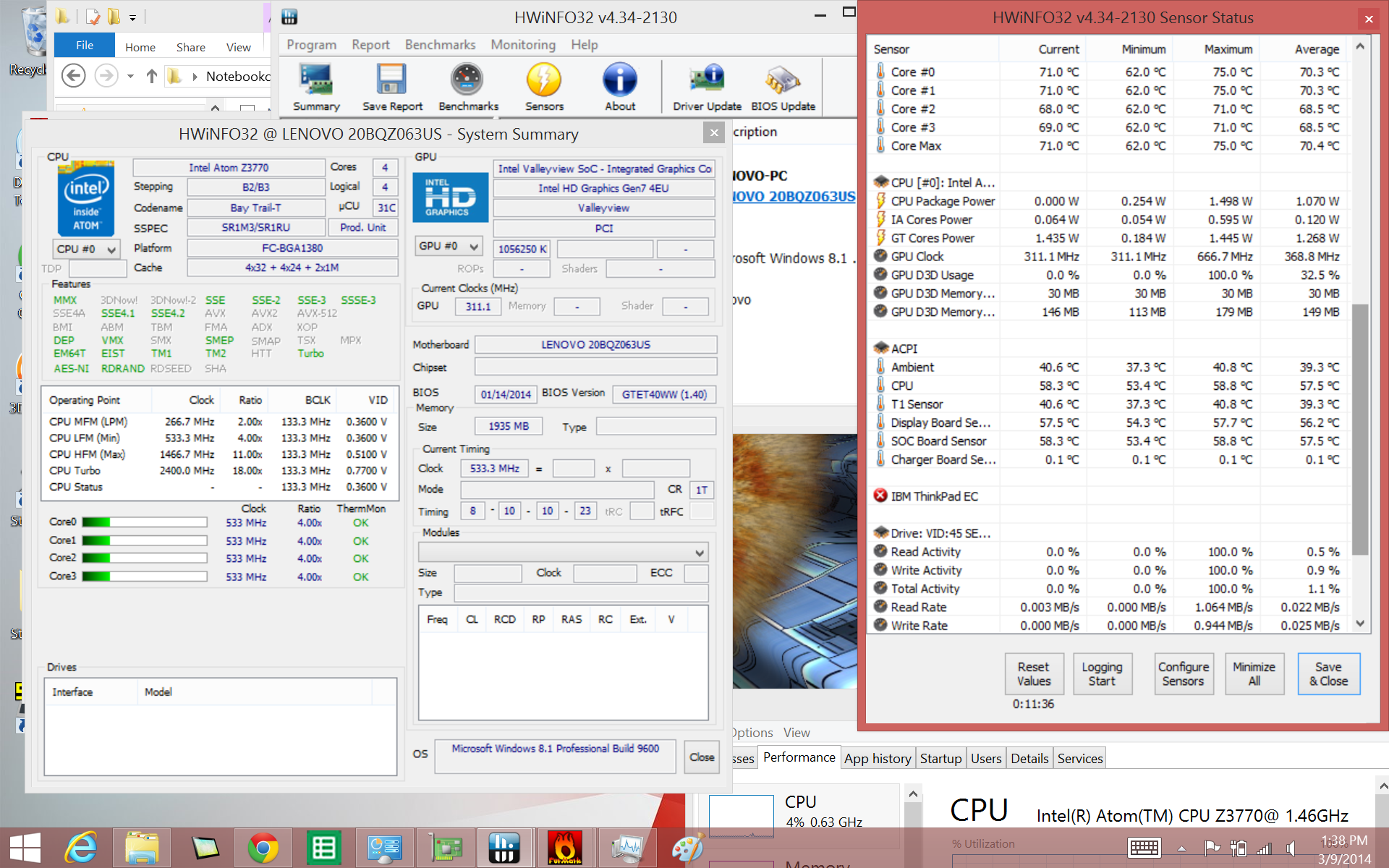Click the Configure Sensors button
The image size is (1389, 868).
[1183, 674]
